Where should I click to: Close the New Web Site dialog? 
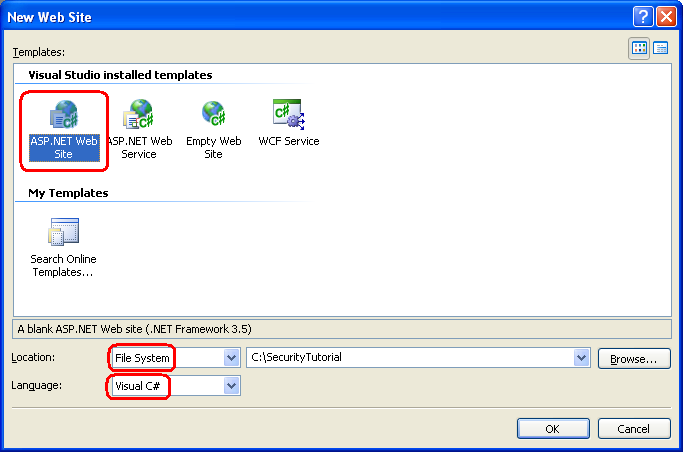point(666,17)
